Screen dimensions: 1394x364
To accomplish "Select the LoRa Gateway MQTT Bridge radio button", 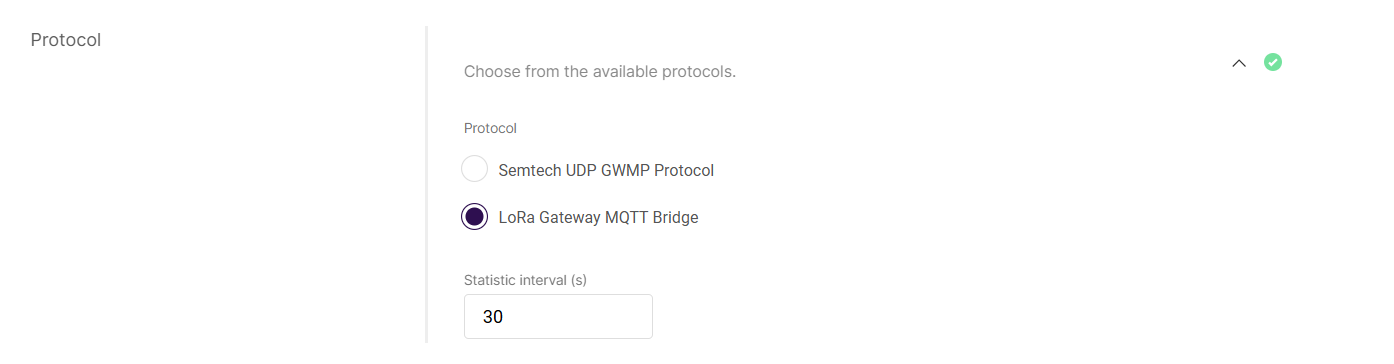I will pos(474,217).
